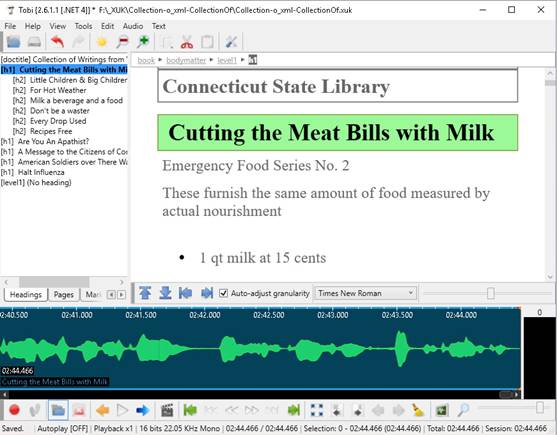The width and height of the screenshot is (557, 435).
Task: Click the open audio file folder icon
Action: (x=58, y=410)
